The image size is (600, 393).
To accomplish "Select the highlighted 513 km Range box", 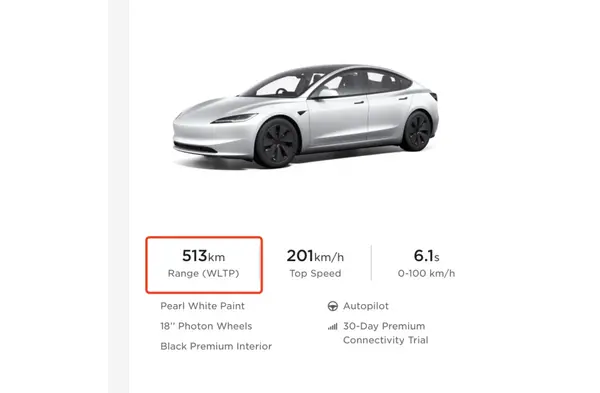I will 204,265.
